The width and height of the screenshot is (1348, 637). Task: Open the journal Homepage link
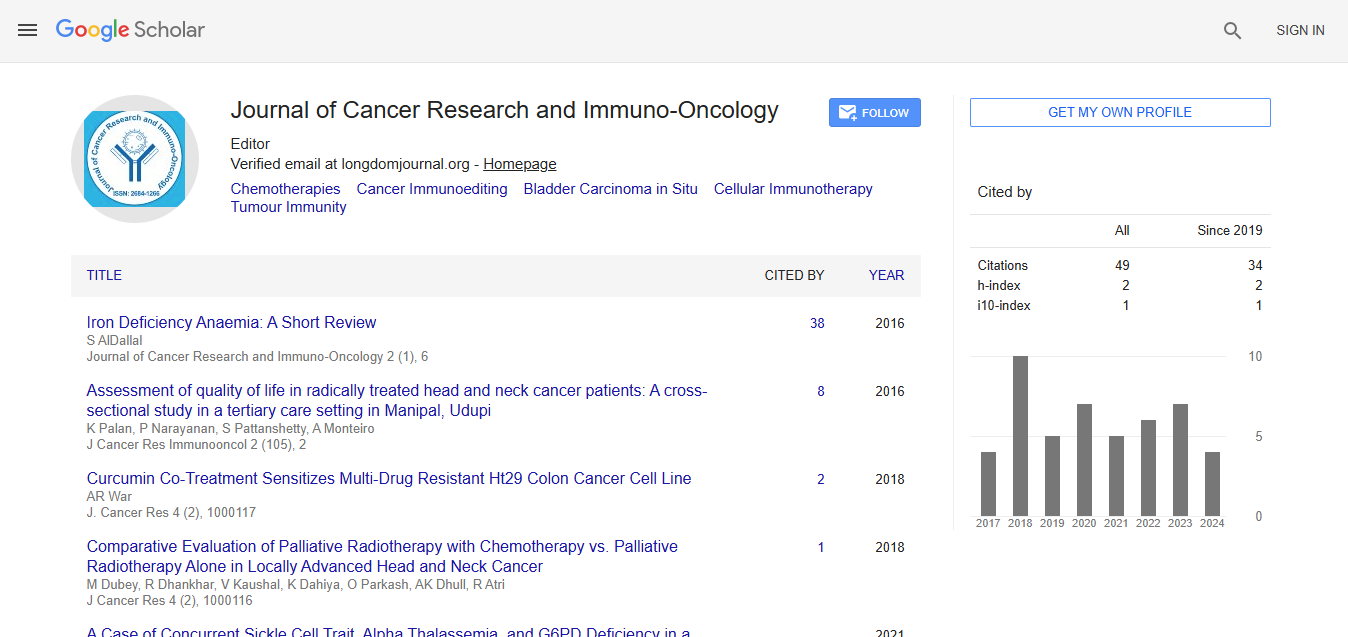point(520,164)
